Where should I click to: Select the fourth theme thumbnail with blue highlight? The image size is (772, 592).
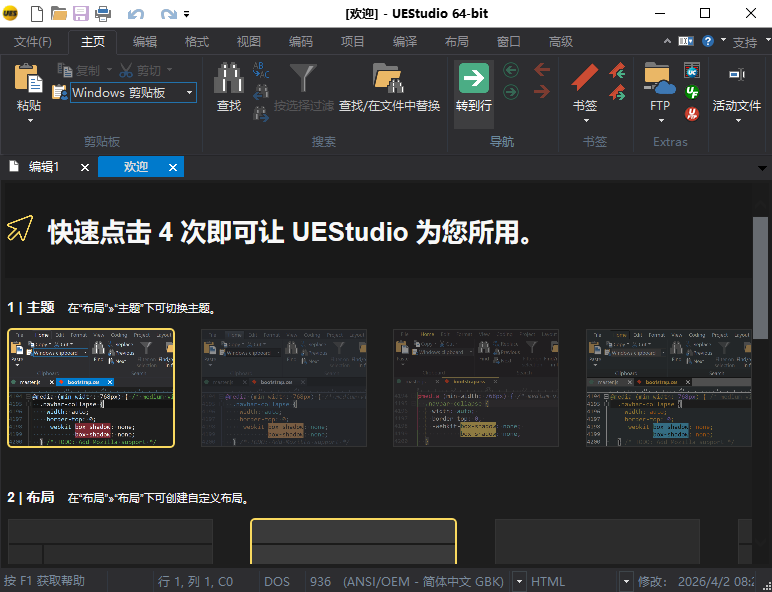(669, 388)
